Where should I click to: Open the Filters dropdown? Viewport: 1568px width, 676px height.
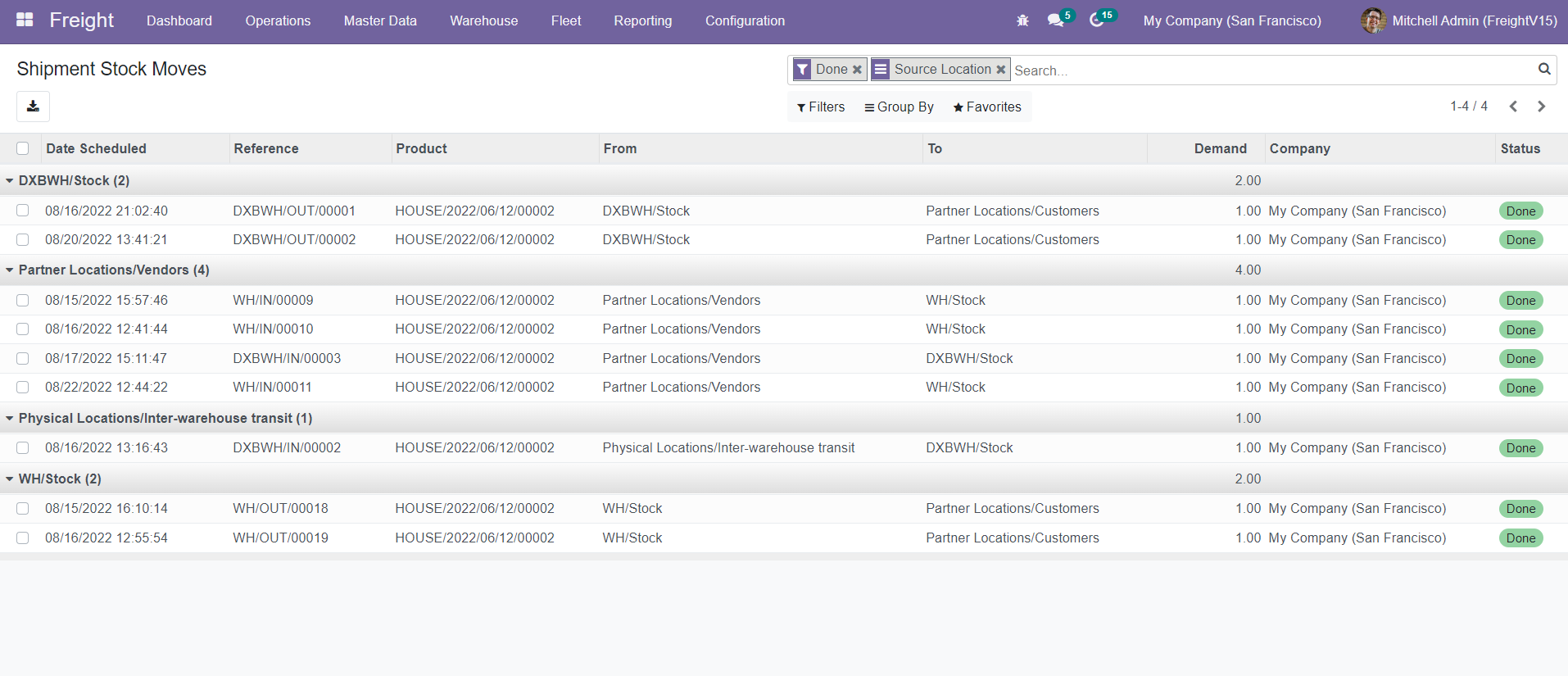click(x=820, y=107)
